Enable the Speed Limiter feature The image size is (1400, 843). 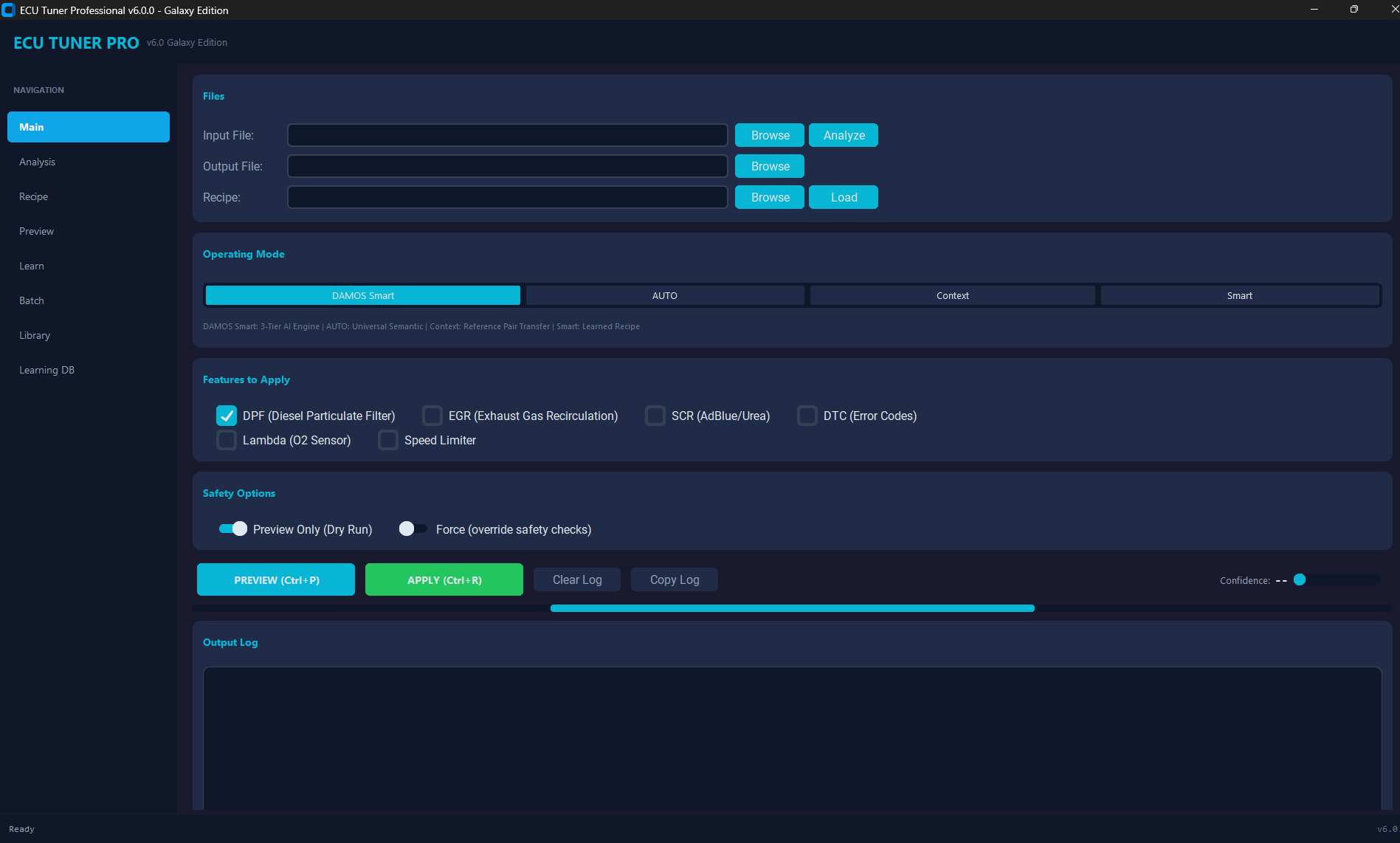tap(388, 440)
